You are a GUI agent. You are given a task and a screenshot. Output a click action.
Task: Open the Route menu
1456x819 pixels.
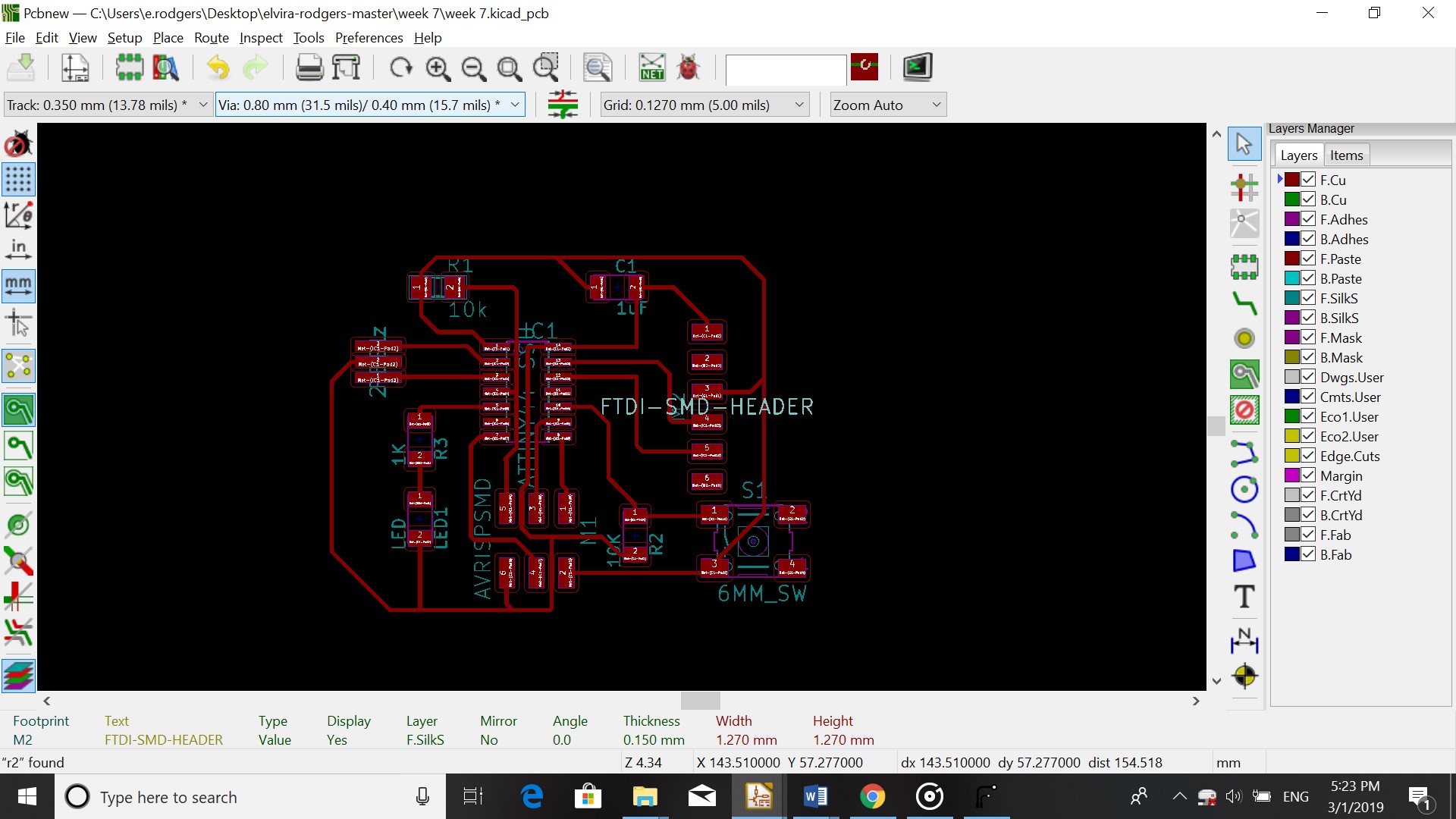[x=211, y=38]
